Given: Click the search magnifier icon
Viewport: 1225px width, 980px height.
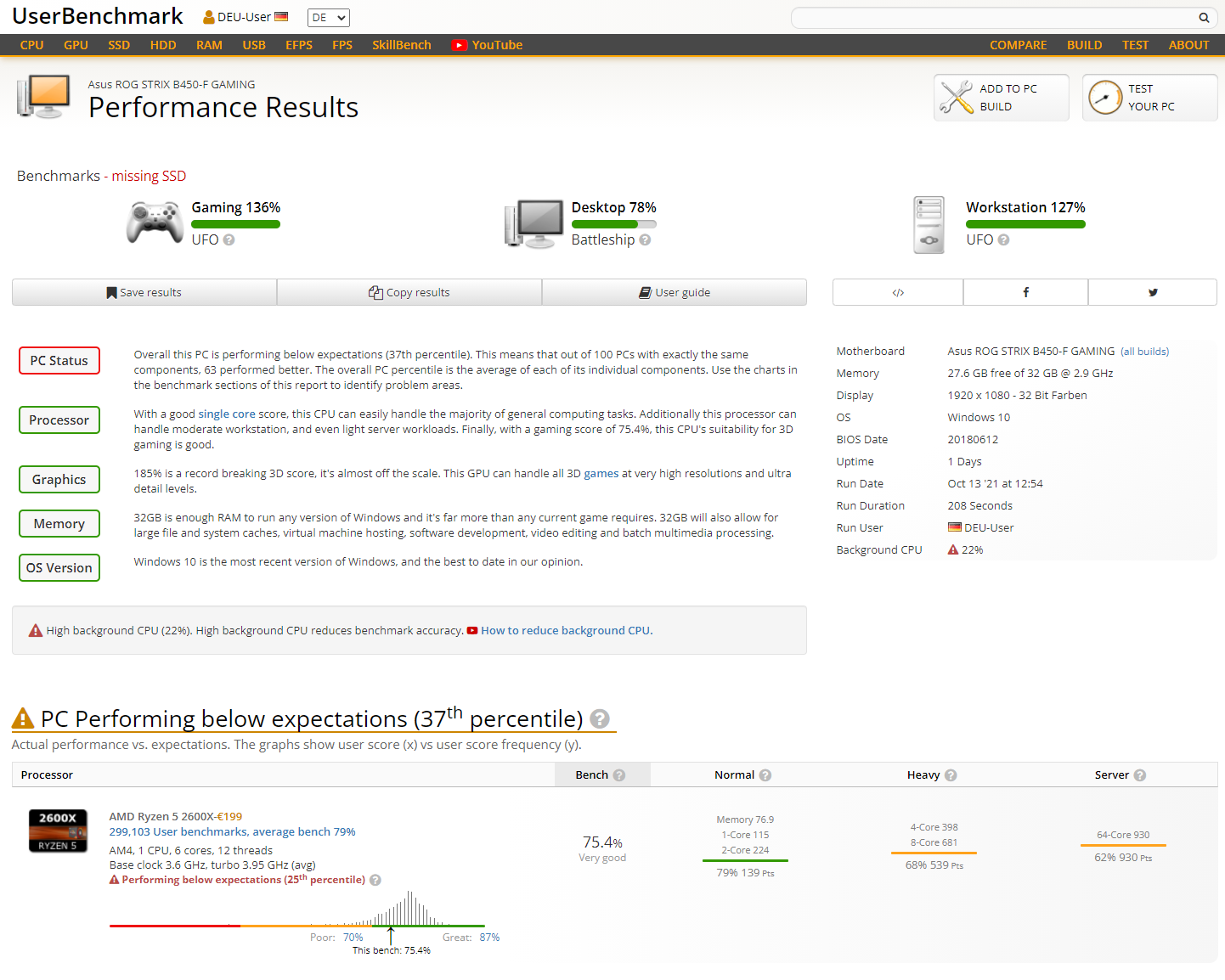Looking at the screenshot, I should tap(1204, 18).
